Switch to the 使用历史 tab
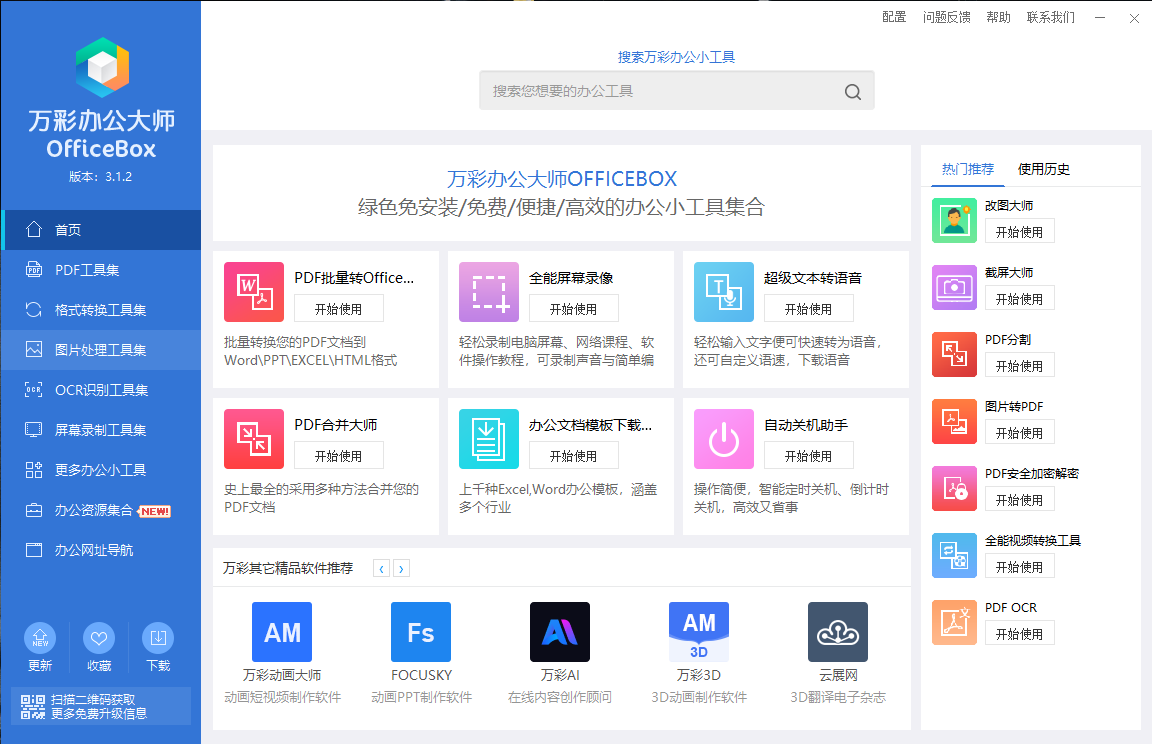Screen dimensions: 1152x744 (x=1043, y=169)
